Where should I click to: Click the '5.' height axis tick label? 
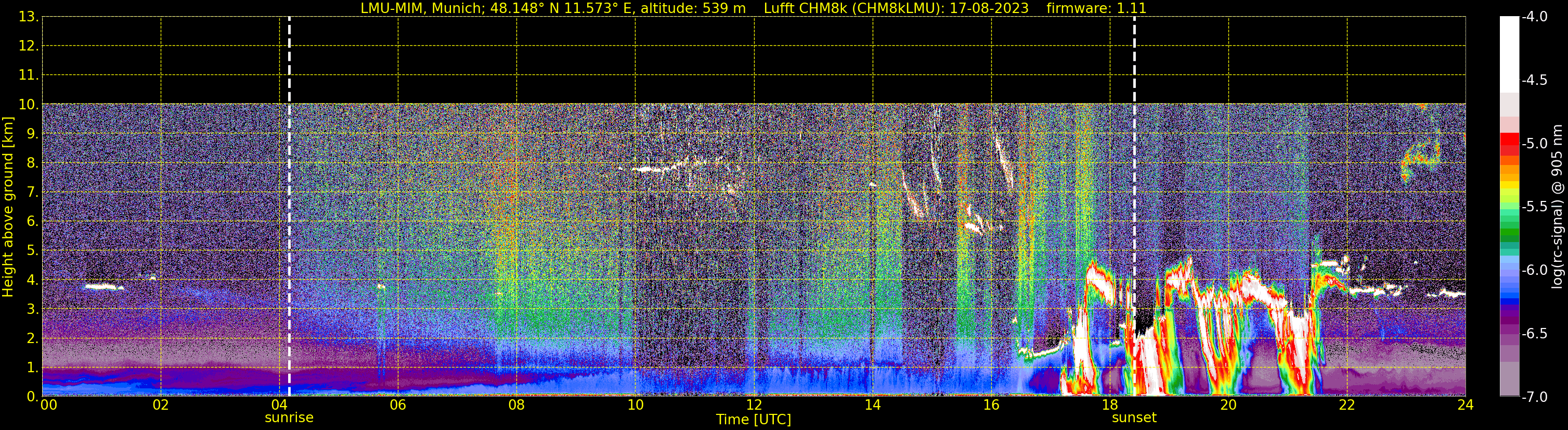click(33, 251)
